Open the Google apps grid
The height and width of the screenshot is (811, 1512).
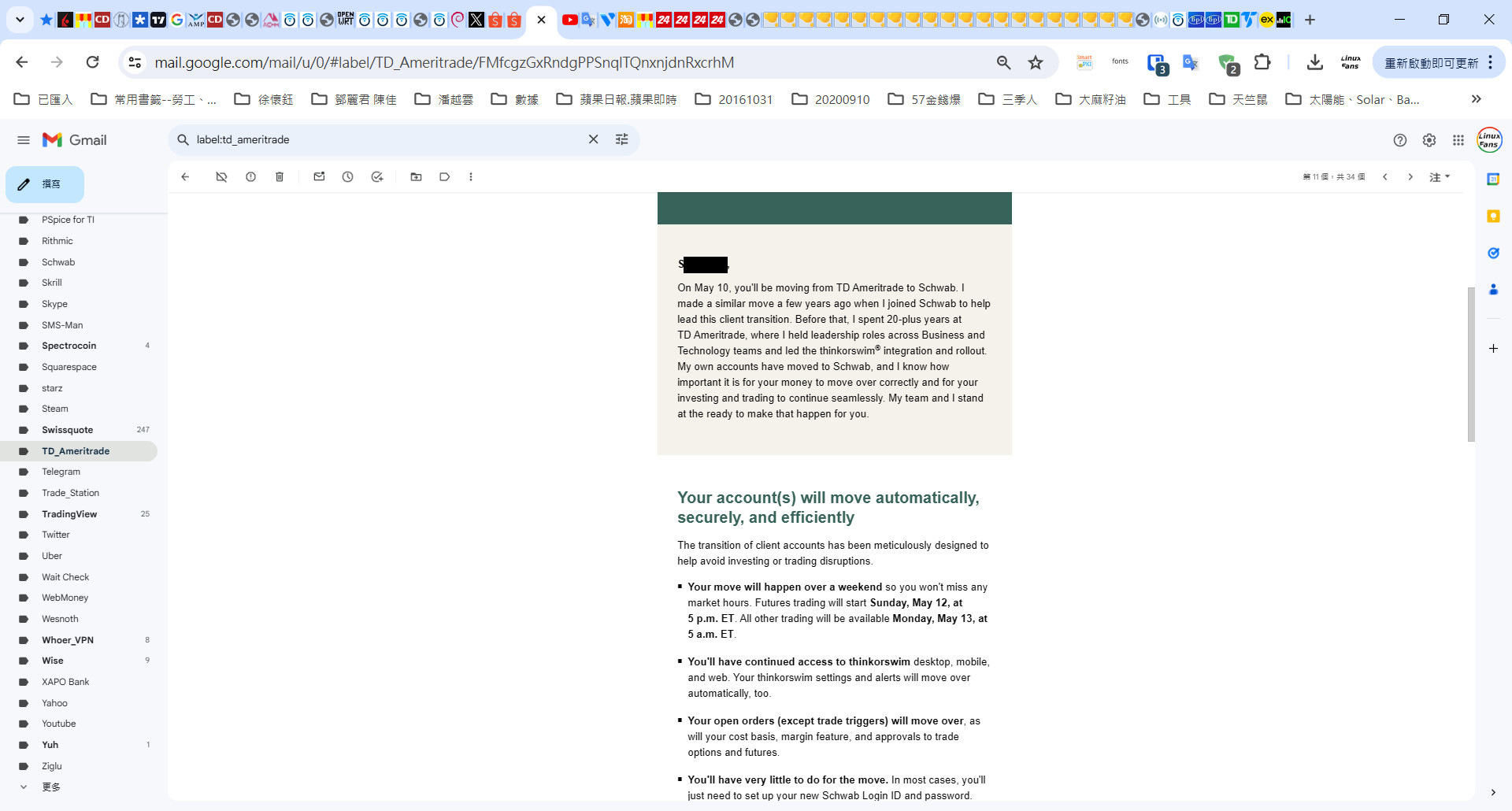tap(1458, 140)
